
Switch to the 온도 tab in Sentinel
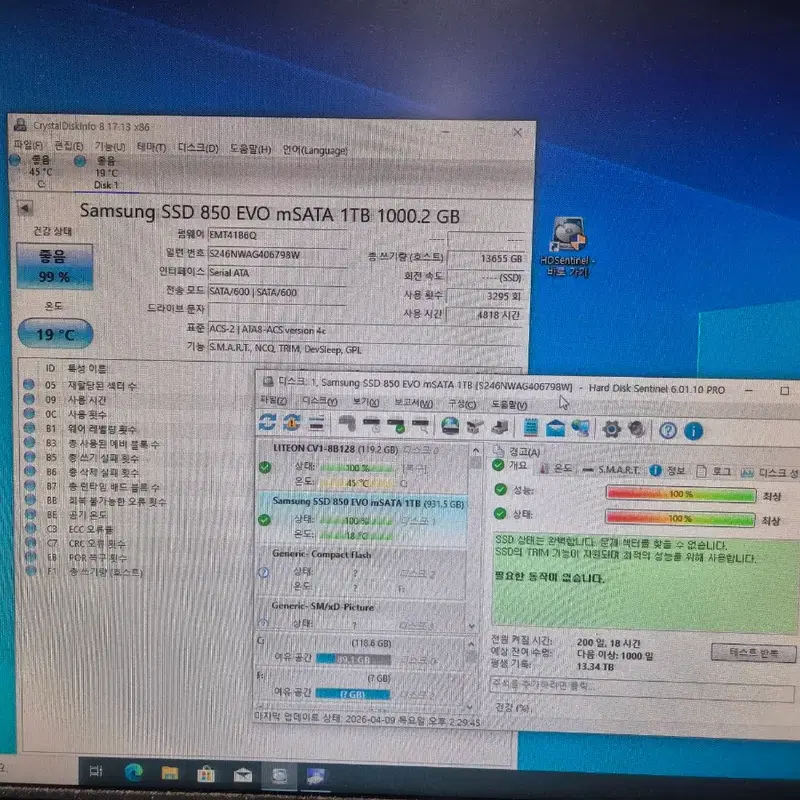(557, 468)
